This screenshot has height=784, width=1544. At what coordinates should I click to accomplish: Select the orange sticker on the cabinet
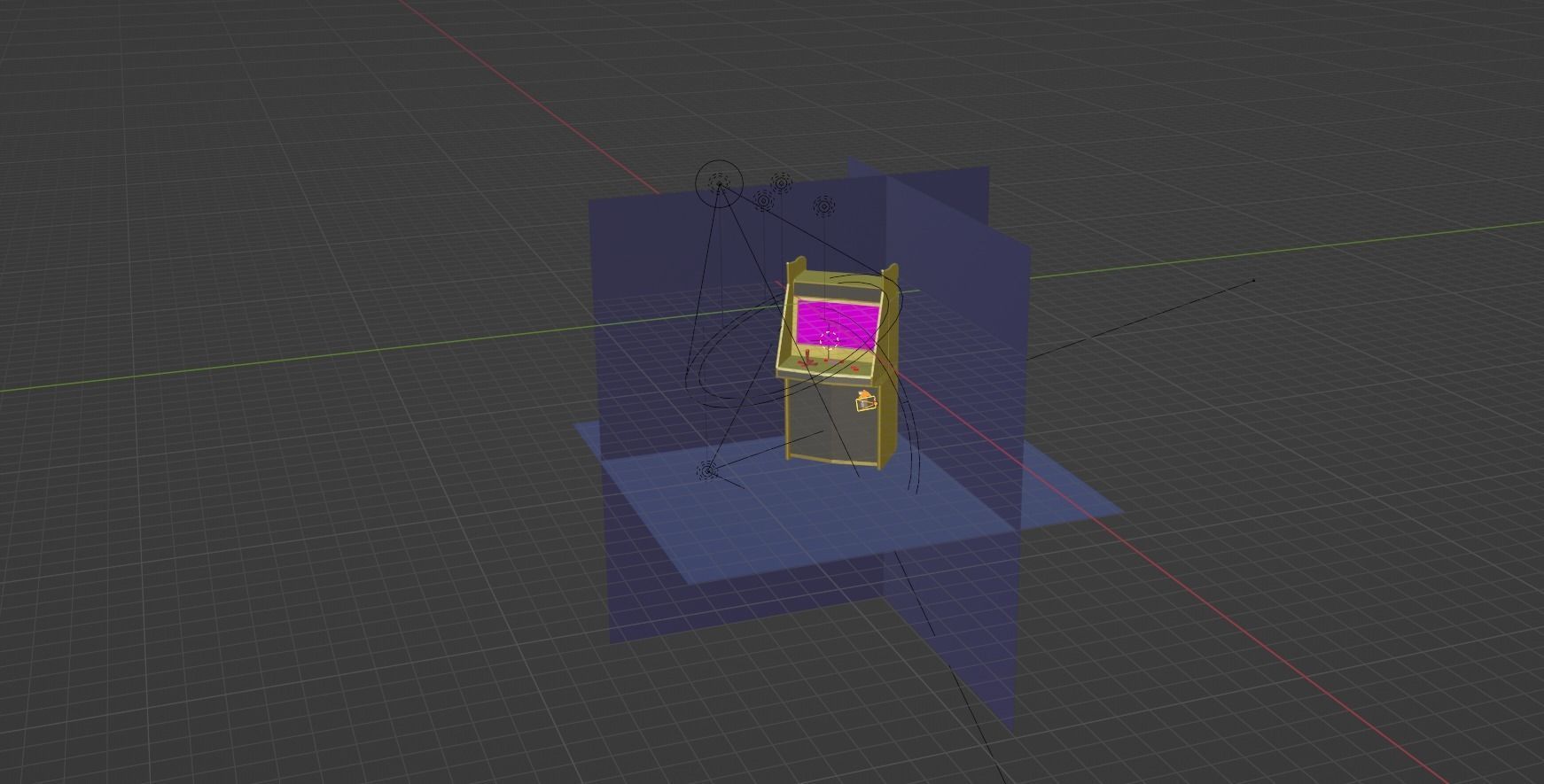[866, 401]
